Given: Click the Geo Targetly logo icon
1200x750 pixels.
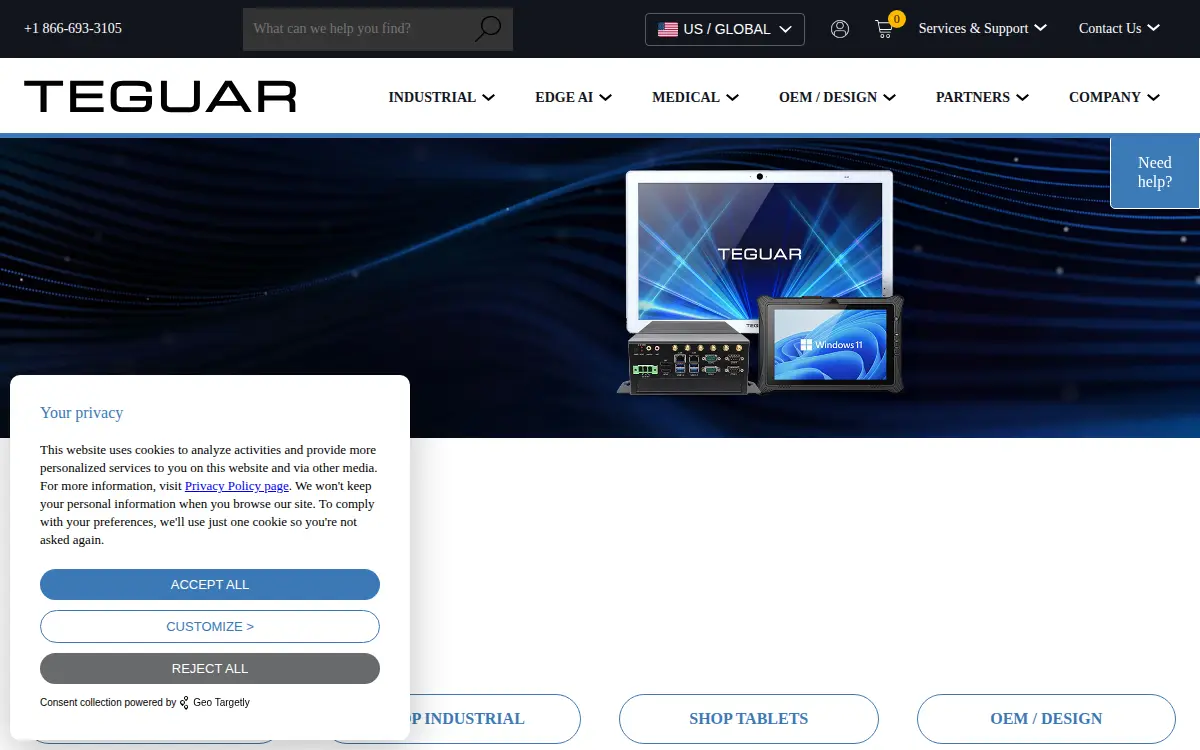Looking at the screenshot, I should [x=184, y=703].
